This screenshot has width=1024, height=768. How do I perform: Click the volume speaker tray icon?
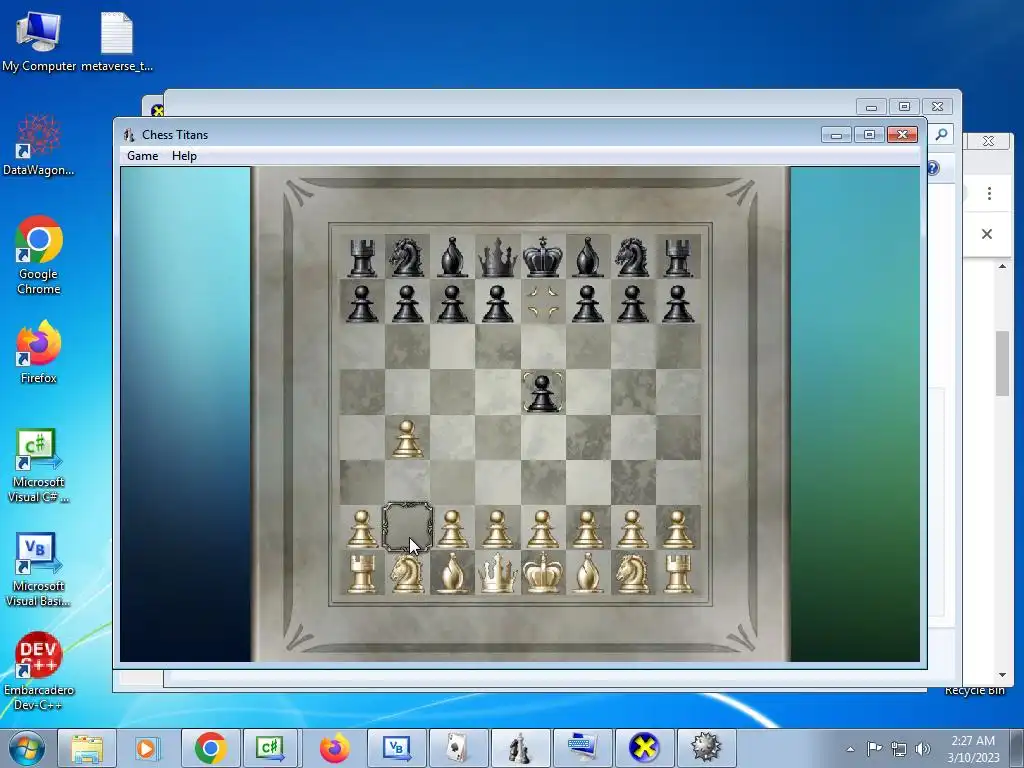click(923, 749)
